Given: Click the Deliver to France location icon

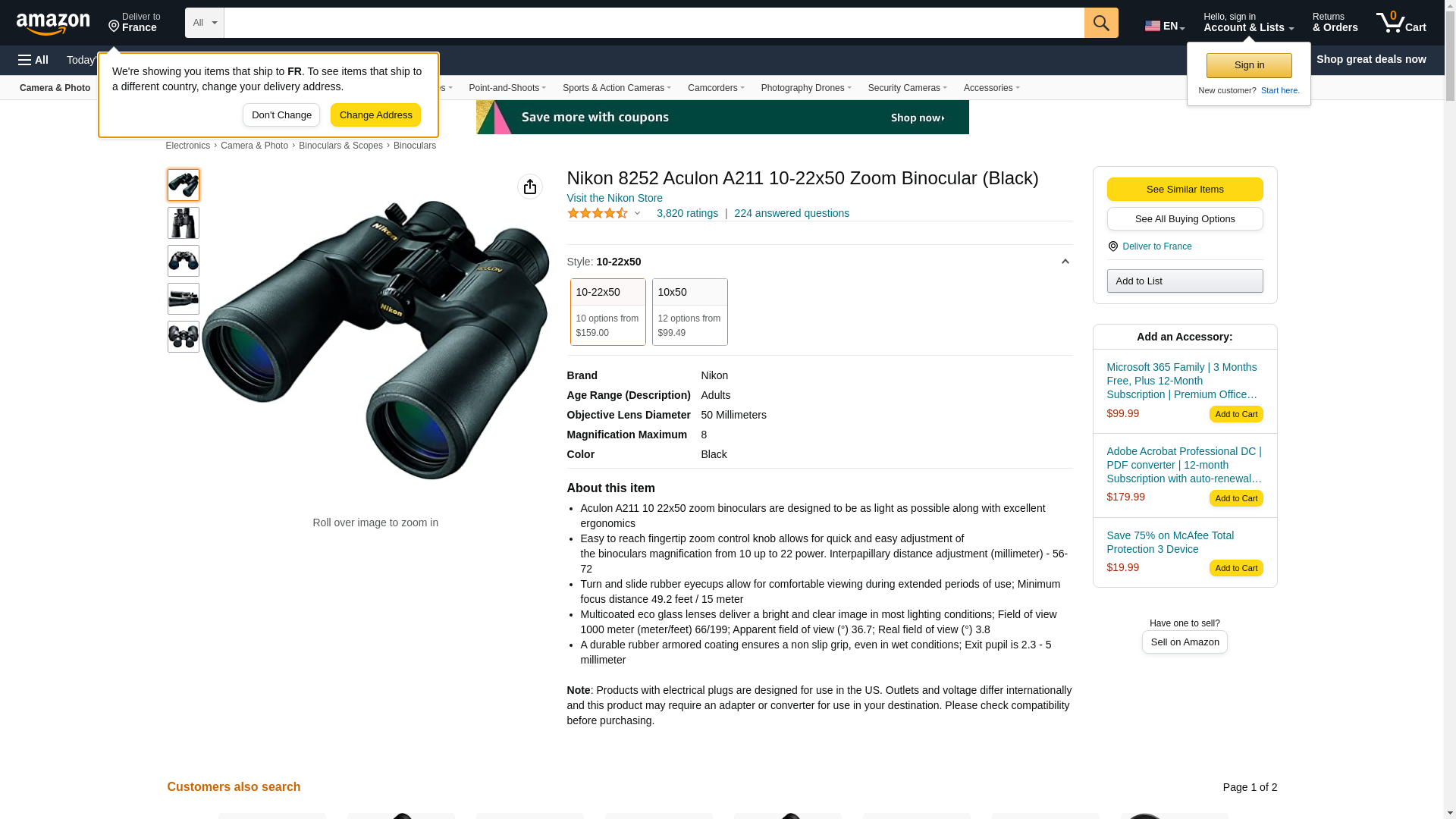Looking at the screenshot, I should click(115, 27).
